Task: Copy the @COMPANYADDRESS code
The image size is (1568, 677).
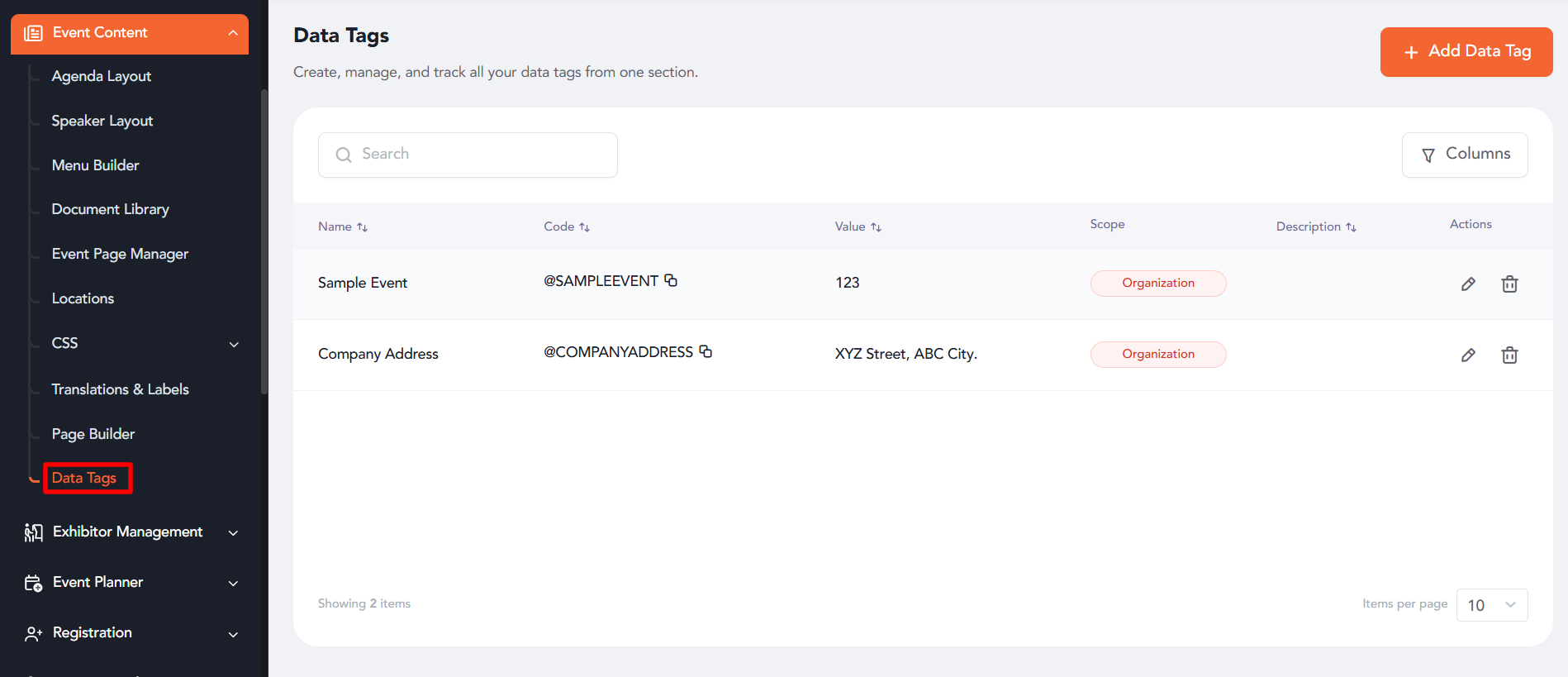Action: tap(706, 352)
